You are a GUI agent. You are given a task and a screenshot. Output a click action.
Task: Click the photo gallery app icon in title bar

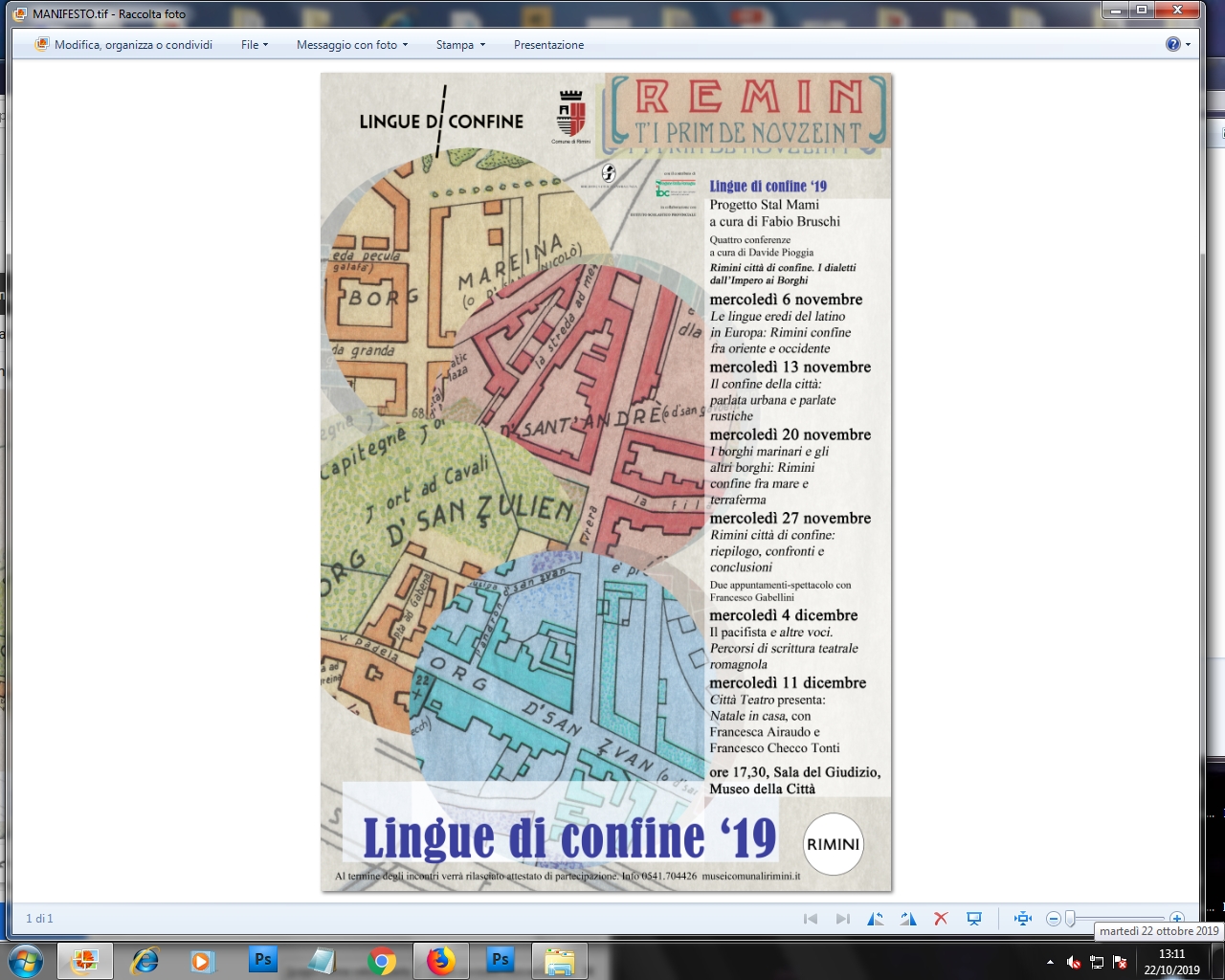click(x=20, y=14)
